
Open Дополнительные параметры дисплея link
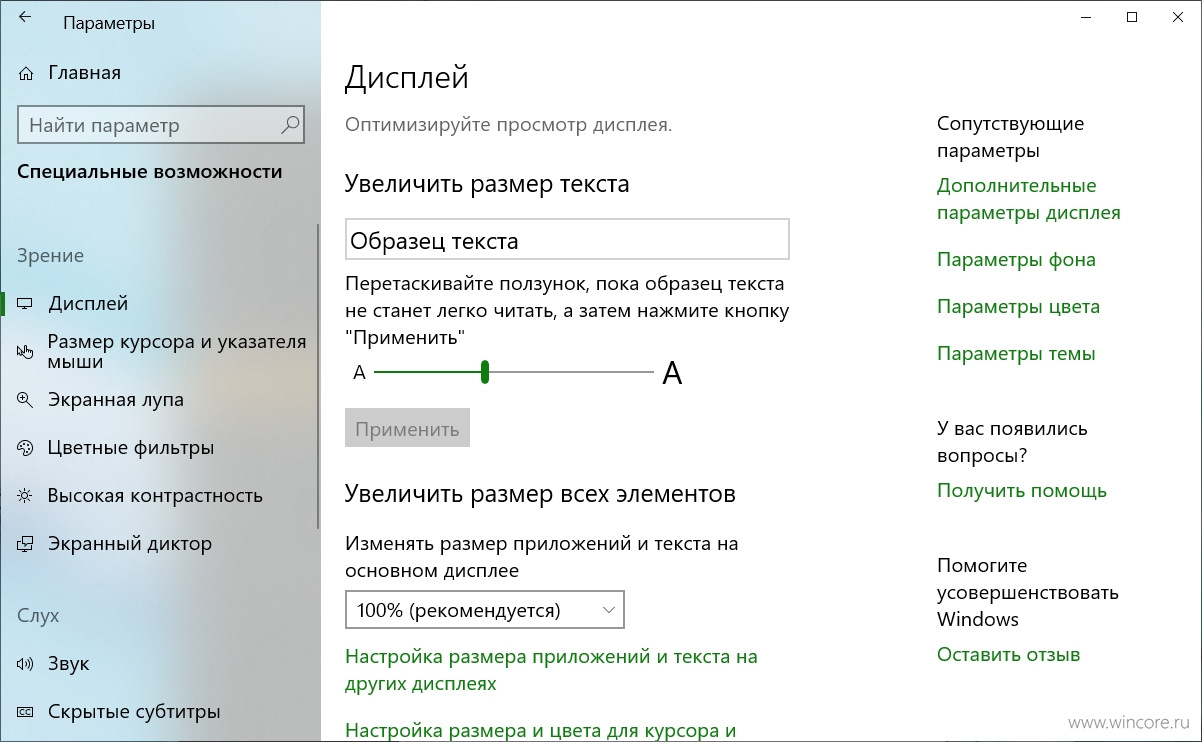[1029, 199]
